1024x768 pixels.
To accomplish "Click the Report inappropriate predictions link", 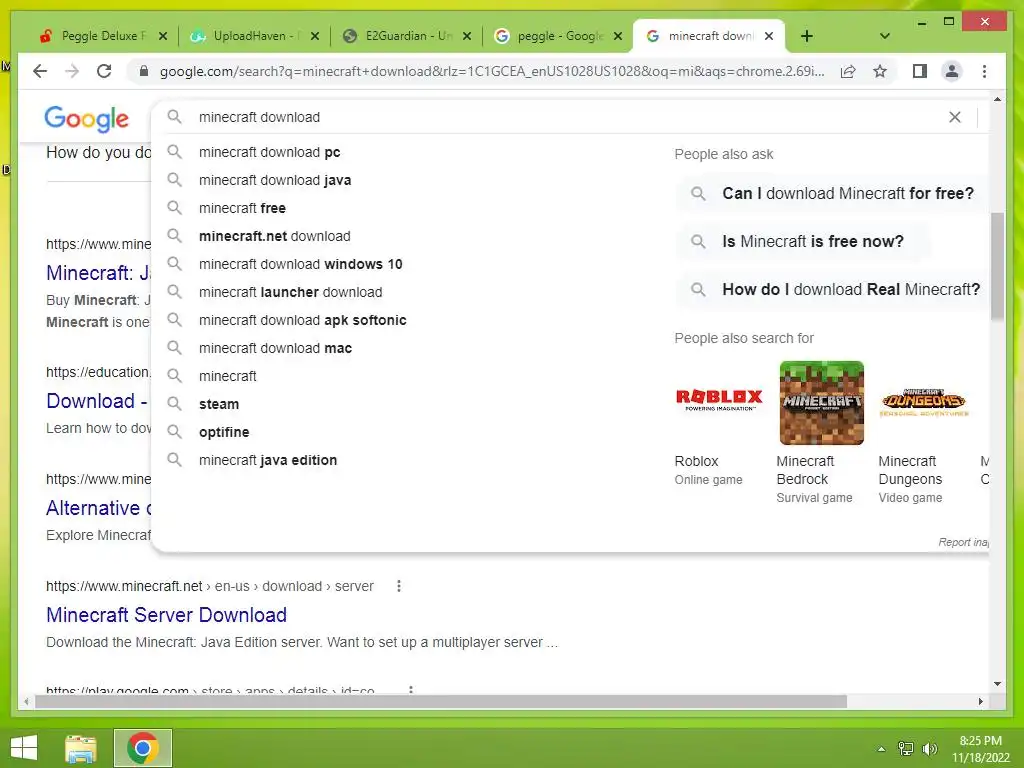I will 963,542.
